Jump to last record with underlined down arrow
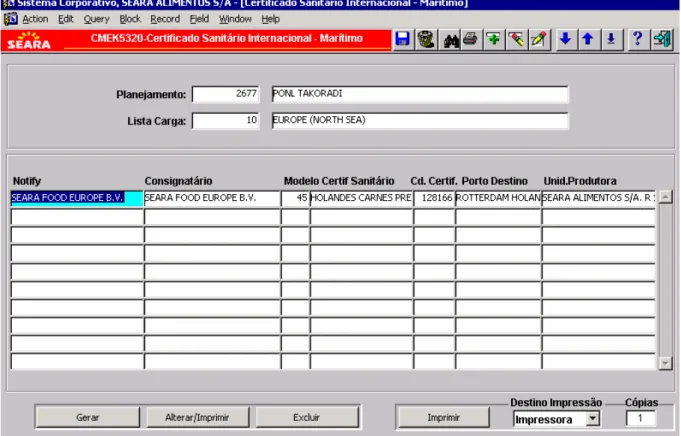Screen dimensions: 681x436 (611, 40)
